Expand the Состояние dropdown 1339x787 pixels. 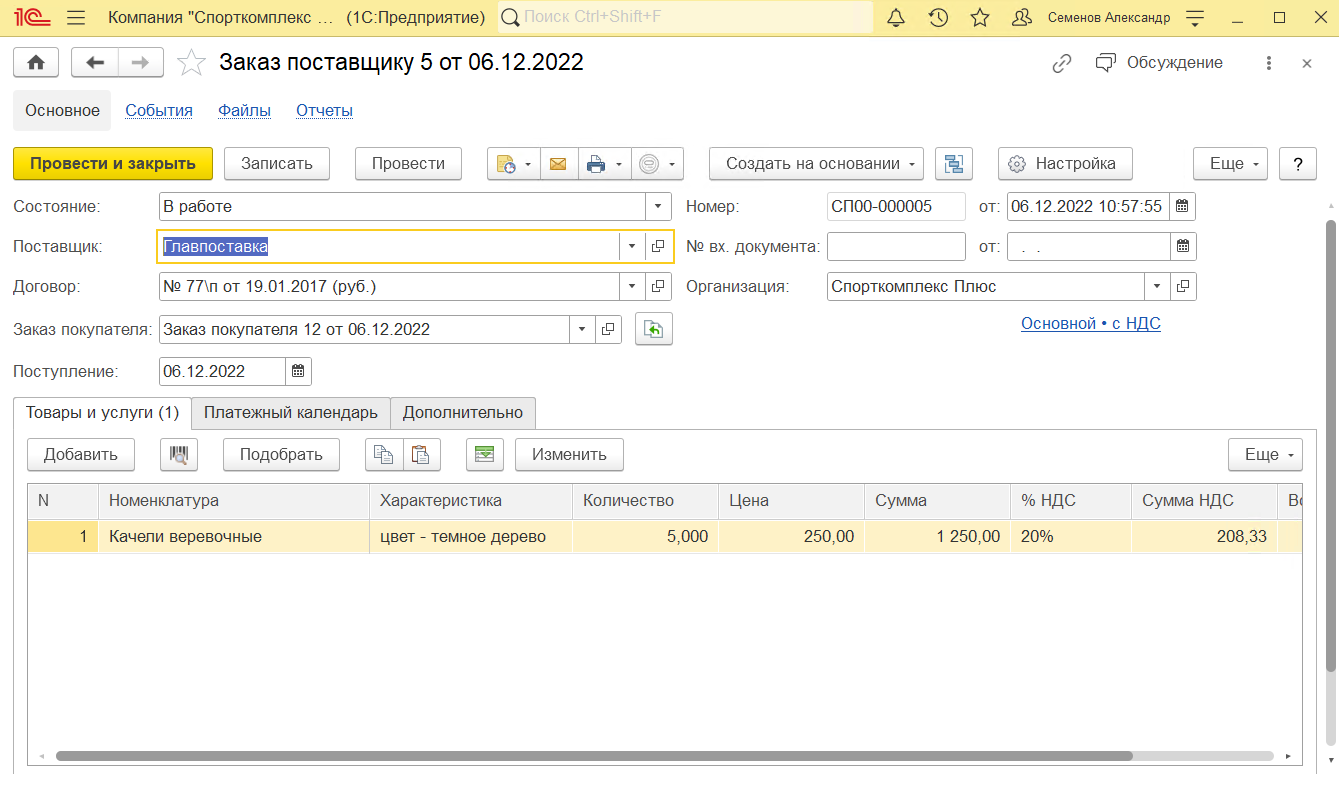coord(658,206)
